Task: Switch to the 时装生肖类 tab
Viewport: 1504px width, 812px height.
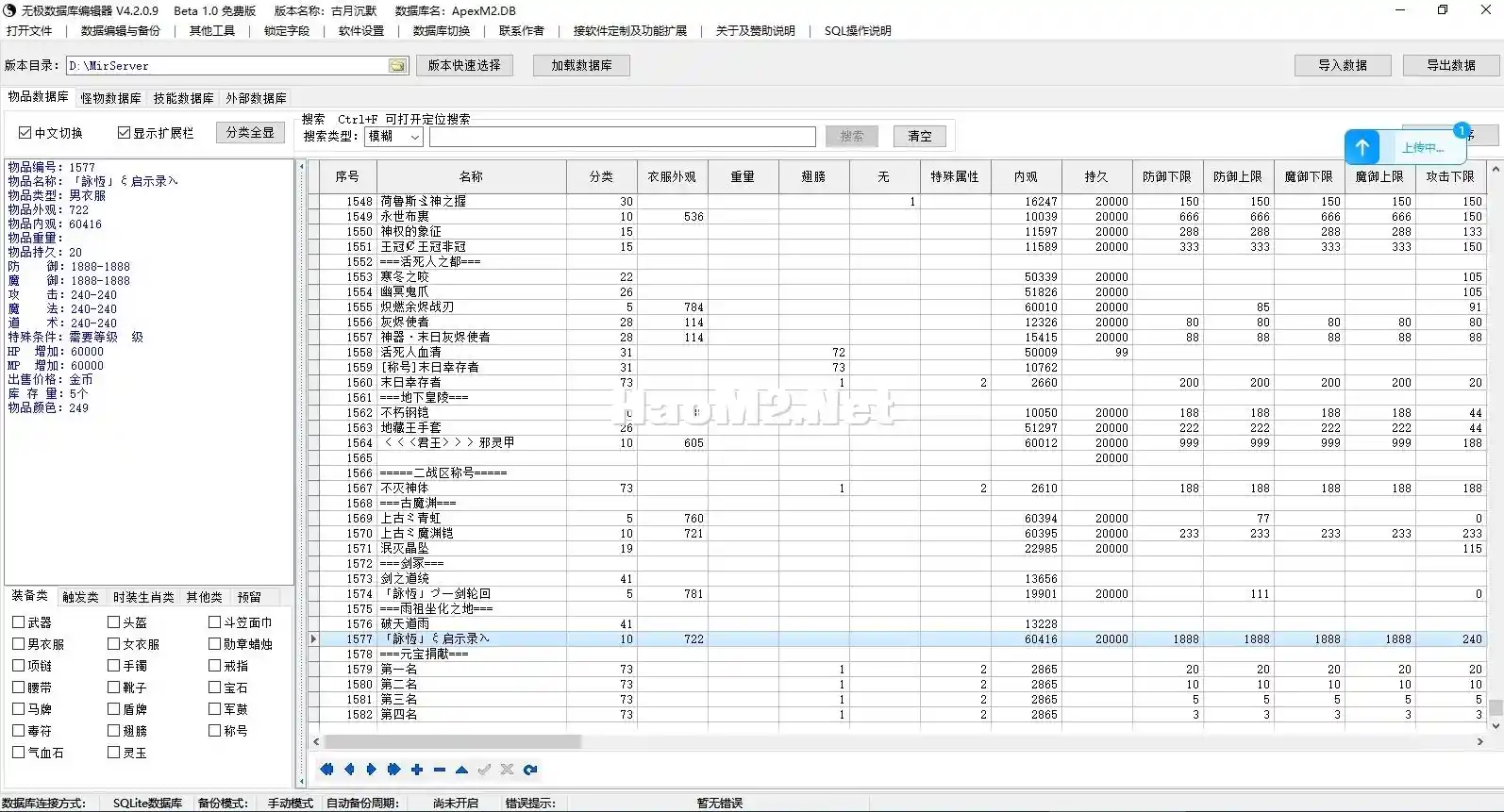Action: pos(143,597)
